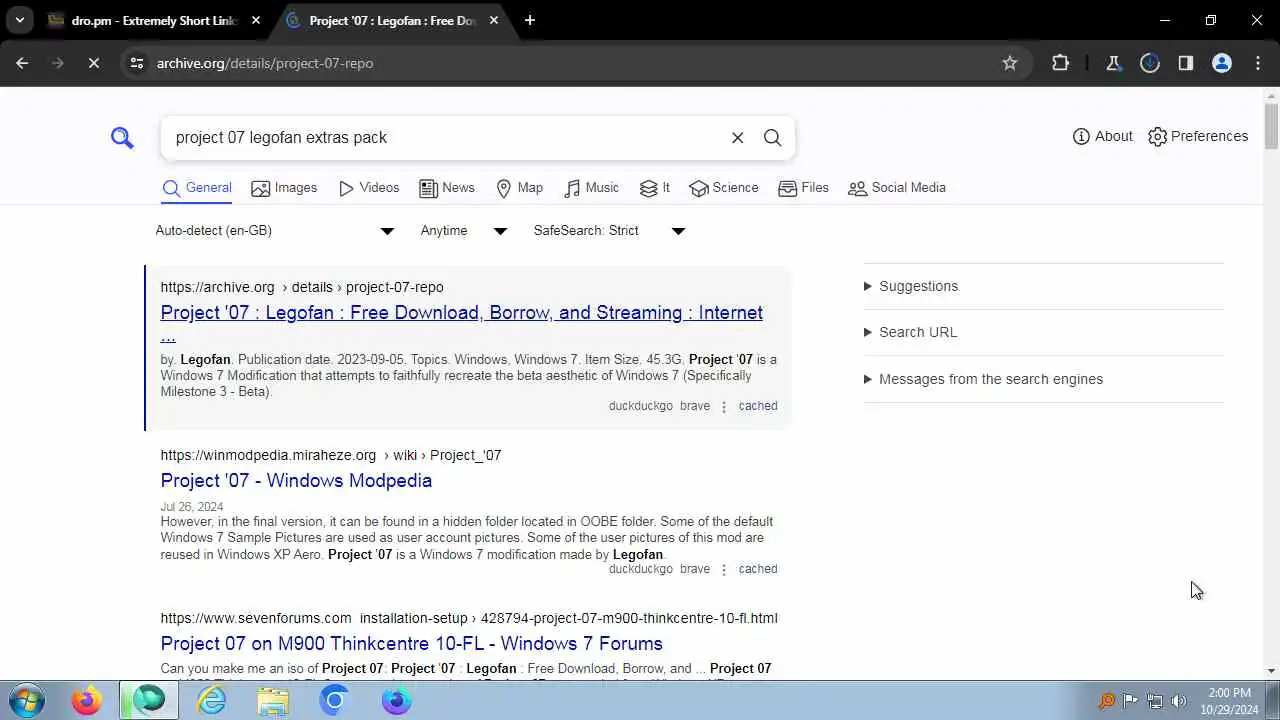Click the page scrollbar down arrow

click(x=1271, y=671)
